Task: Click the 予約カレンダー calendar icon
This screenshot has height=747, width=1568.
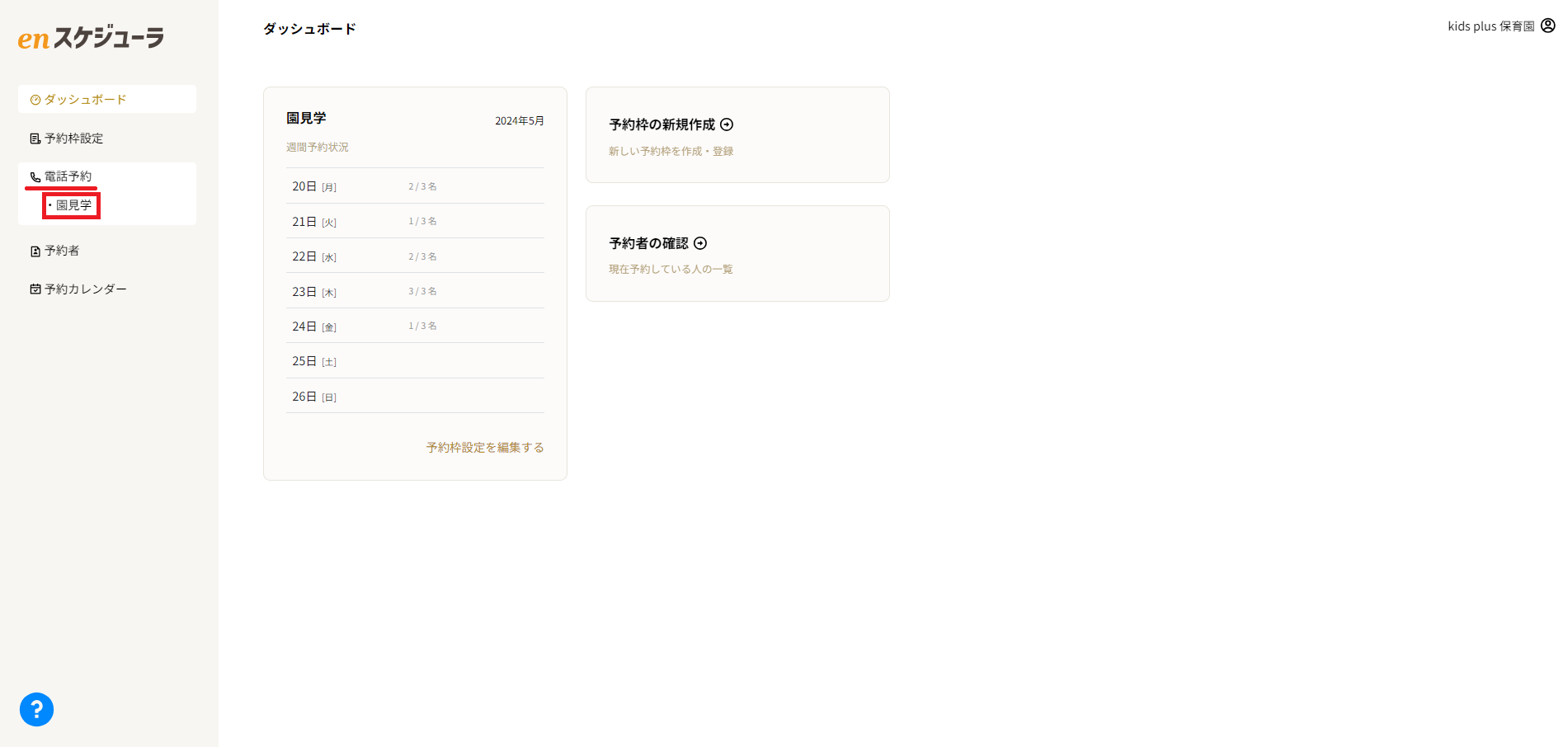Action: click(x=35, y=289)
